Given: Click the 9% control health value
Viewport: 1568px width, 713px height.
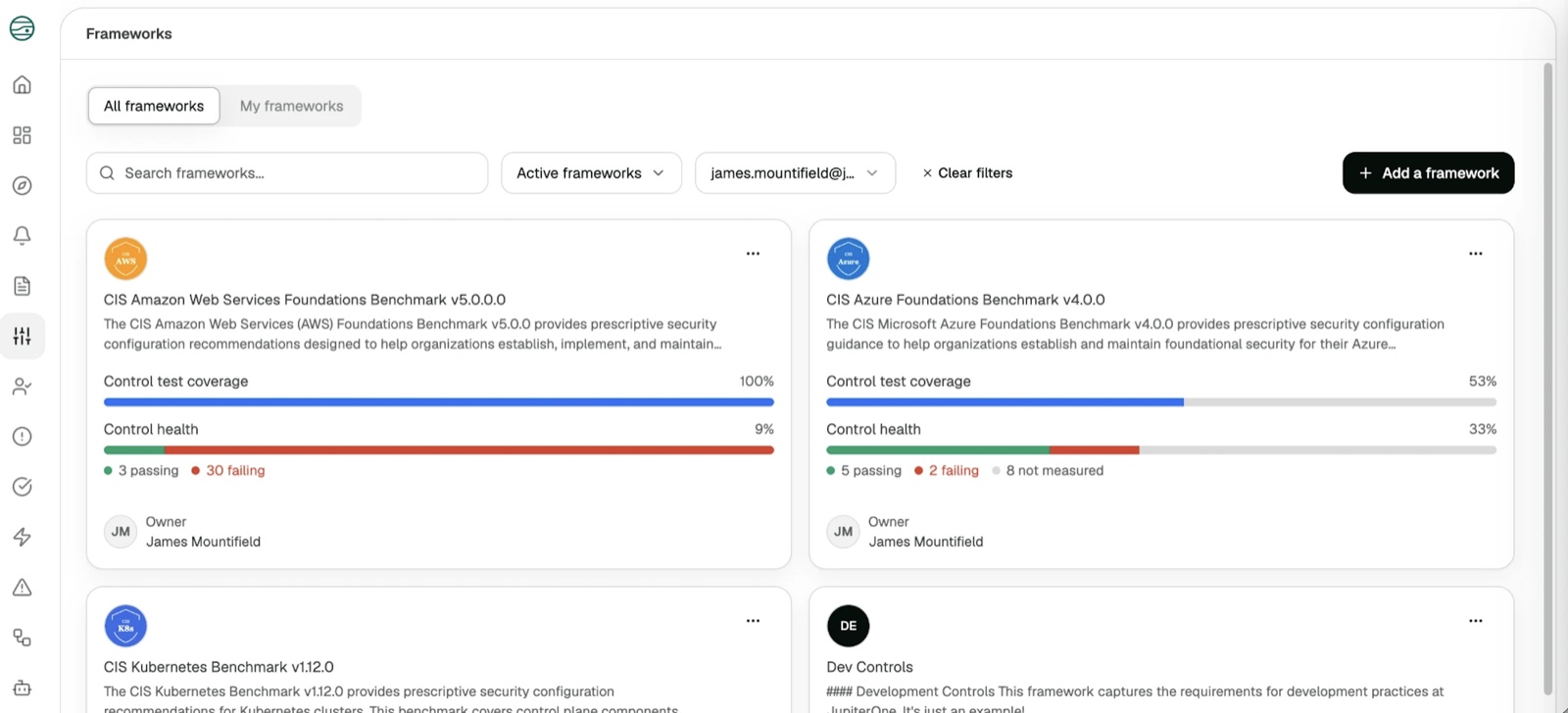Looking at the screenshot, I should [x=764, y=429].
